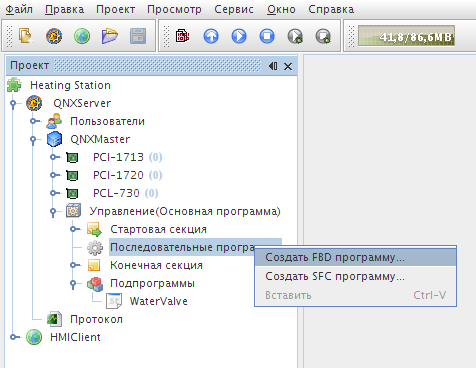This screenshot has width=476, height=368.
Task: Click the save disk toolbar icon
Action: pyautogui.click(x=138, y=36)
